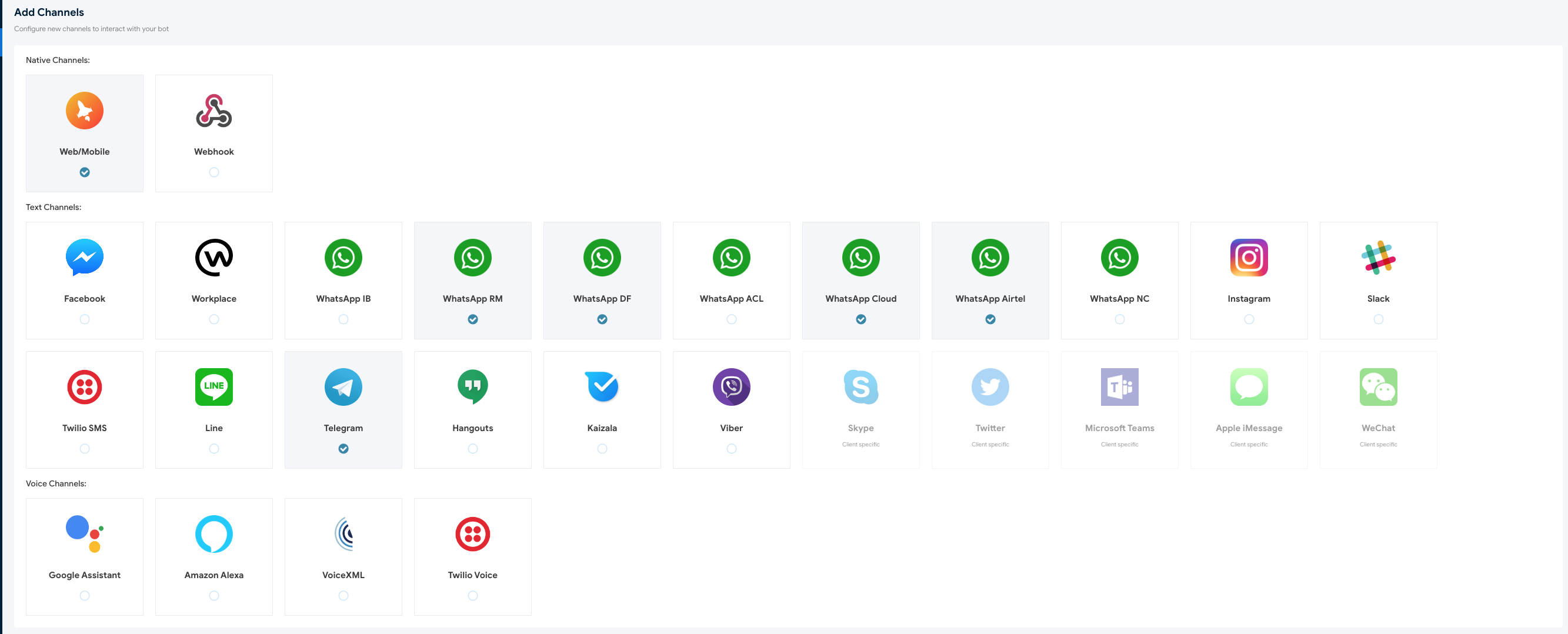Tick the Workplace channel checkbox
1568x634 pixels.
(x=213, y=319)
